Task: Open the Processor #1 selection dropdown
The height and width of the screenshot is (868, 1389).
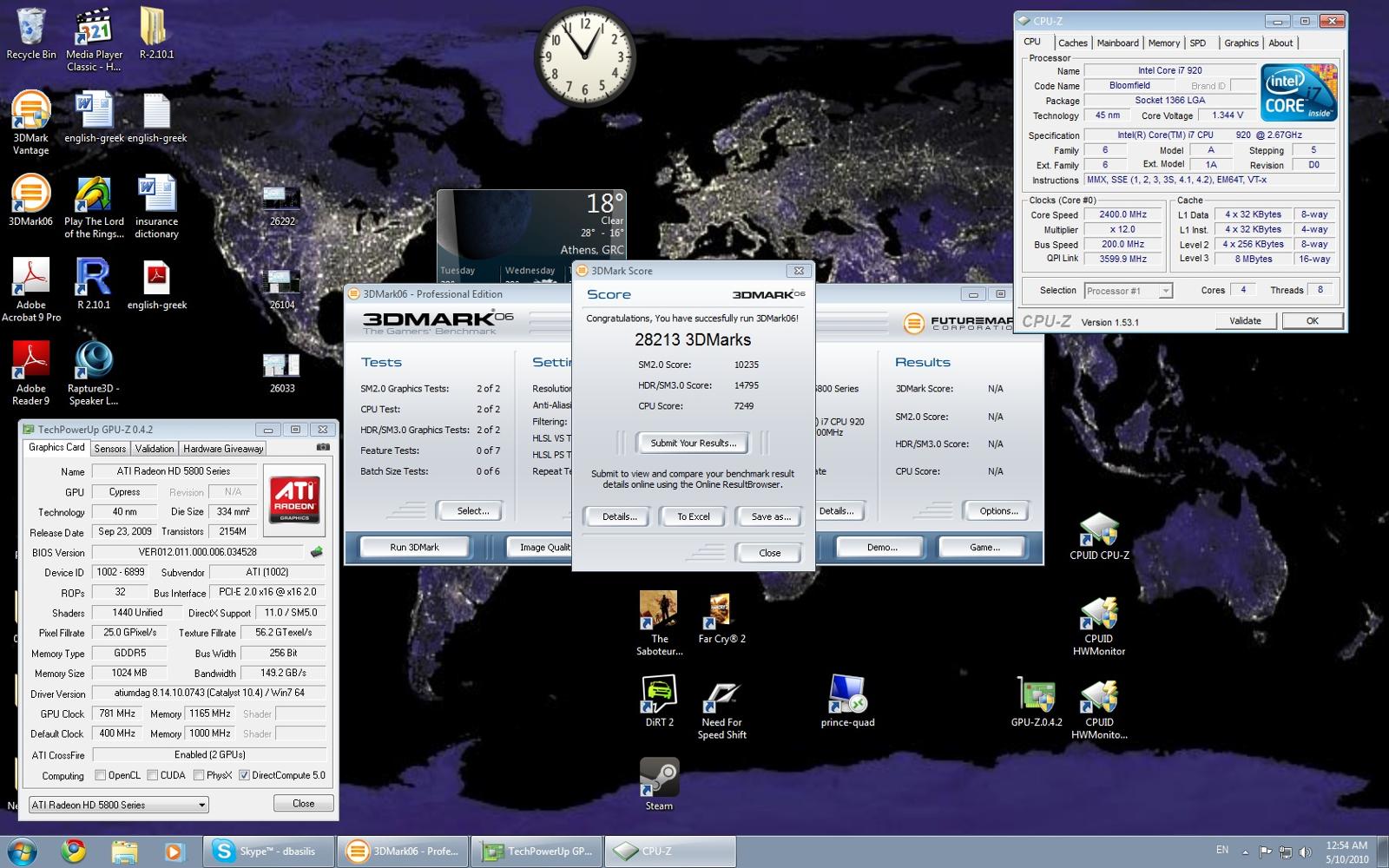Action: 1128,291
